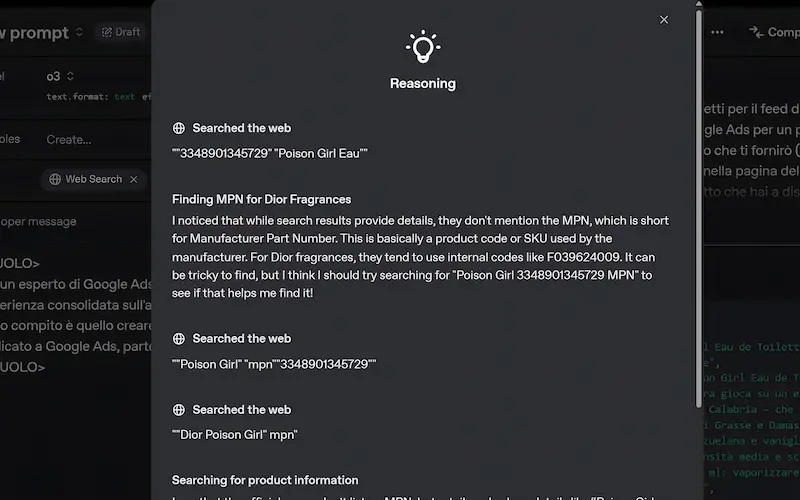Click the scrollbar up arrow
This screenshot has width=800, height=500.
[x=698, y=4]
